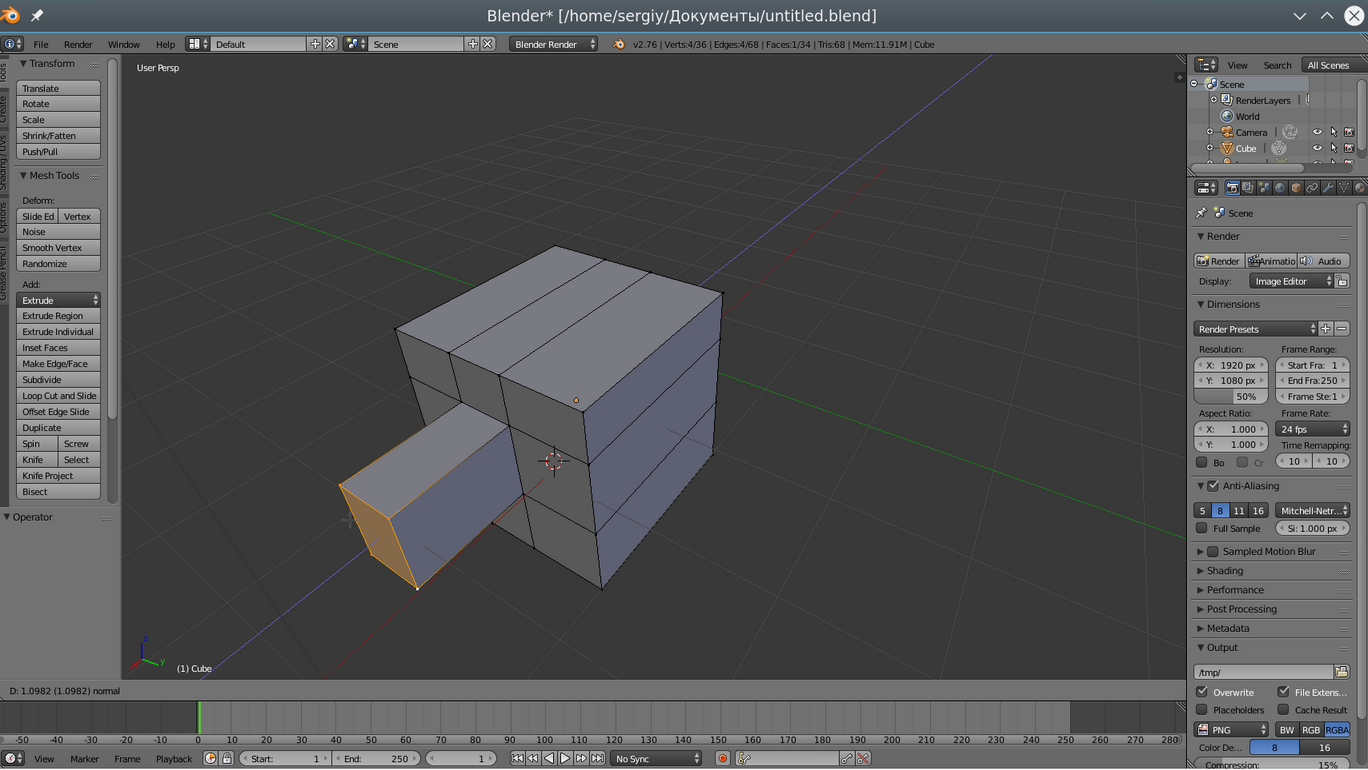
Task: Click the output folder browse icon
Action: [x=1342, y=672]
